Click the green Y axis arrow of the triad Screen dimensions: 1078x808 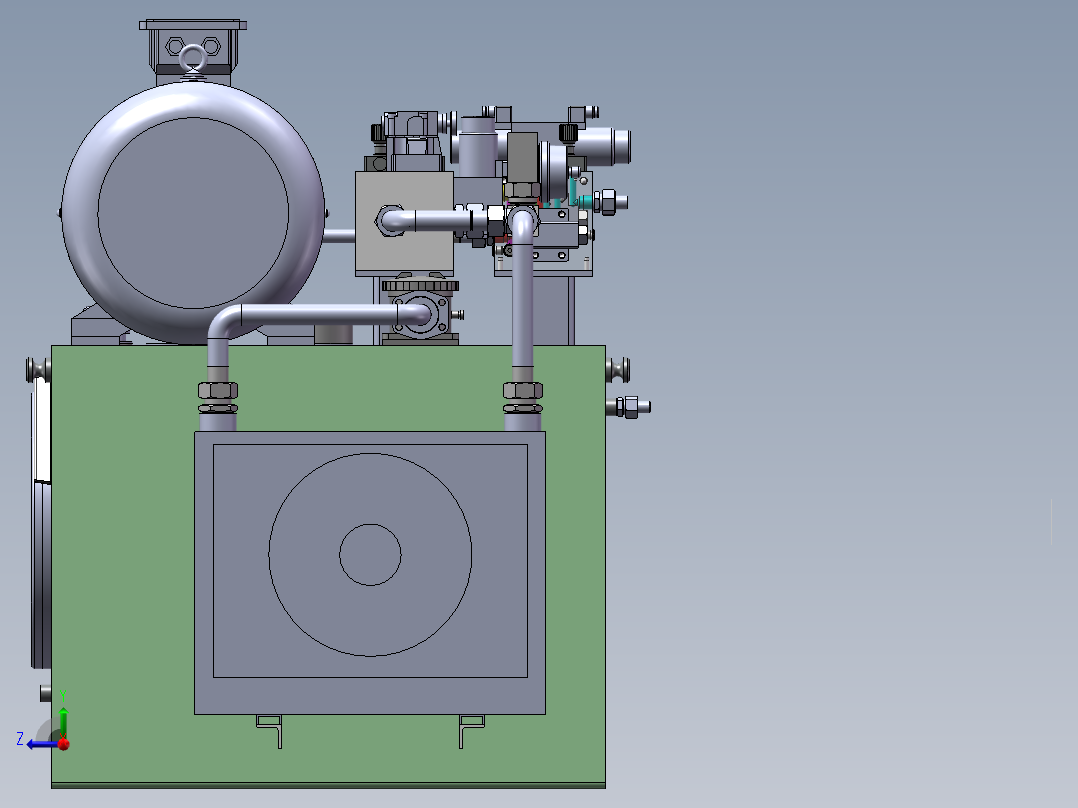(x=63, y=721)
